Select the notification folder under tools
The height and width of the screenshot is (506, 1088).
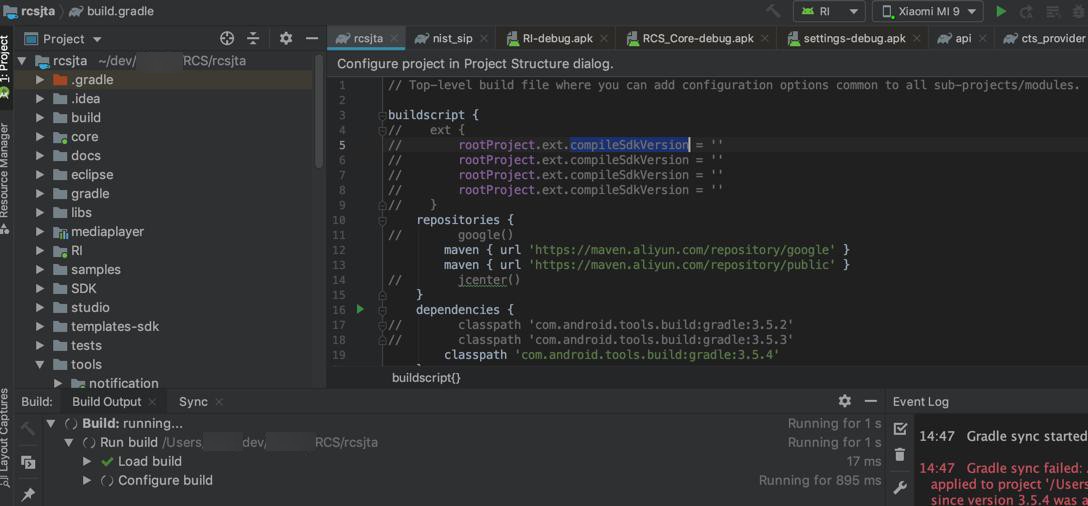click(124, 383)
